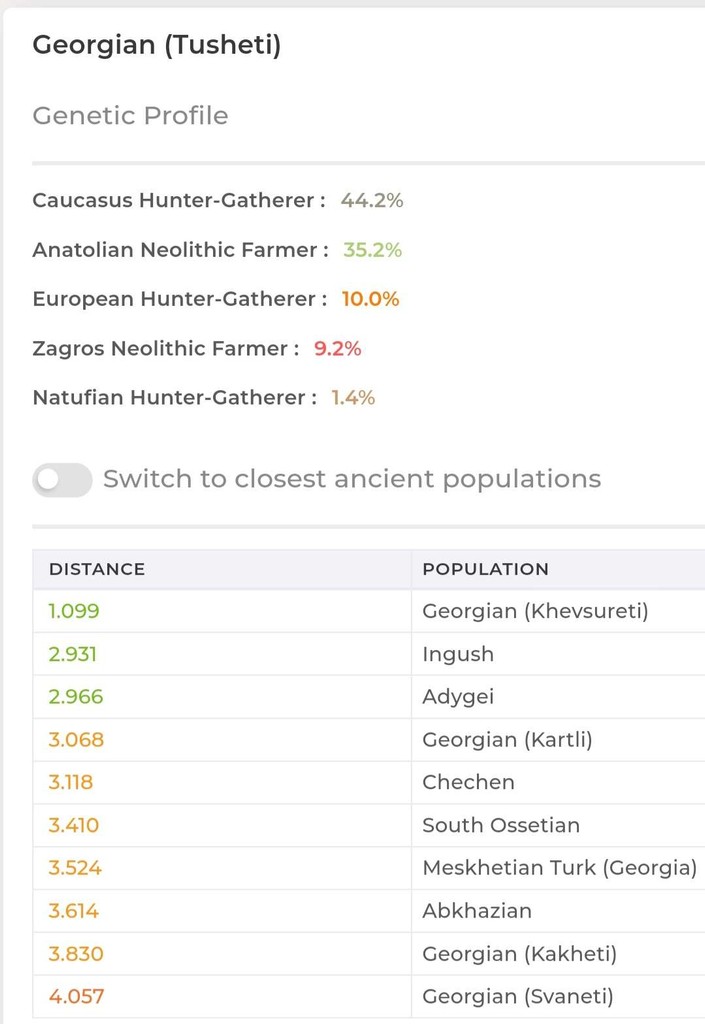Click the 1.099 distance value
Image resolution: width=705 pixels, height=1024 pixels.
pos(74,611)
